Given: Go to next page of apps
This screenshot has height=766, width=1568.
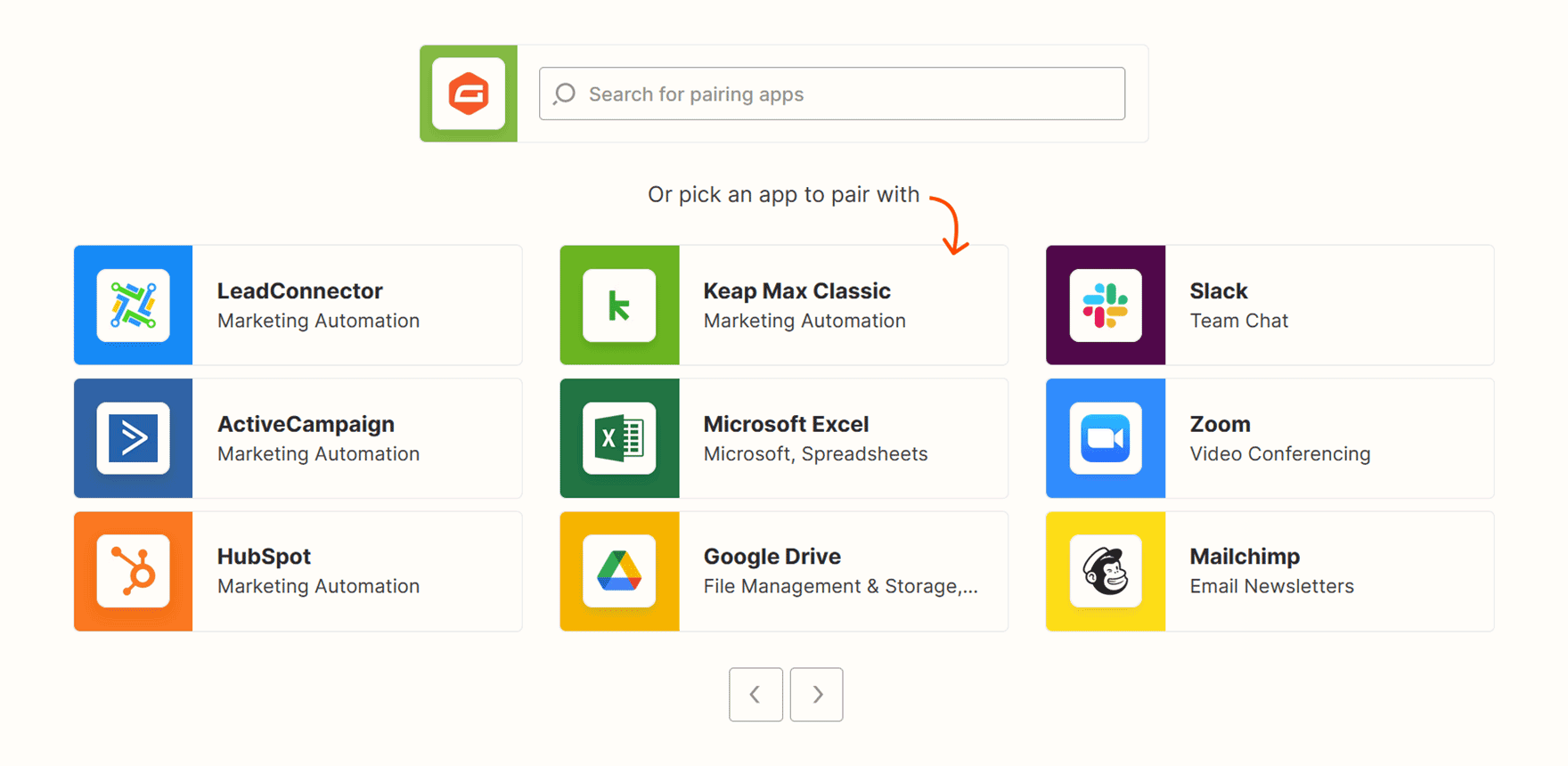Looking at the screenshot, I should tap(816, 695).
